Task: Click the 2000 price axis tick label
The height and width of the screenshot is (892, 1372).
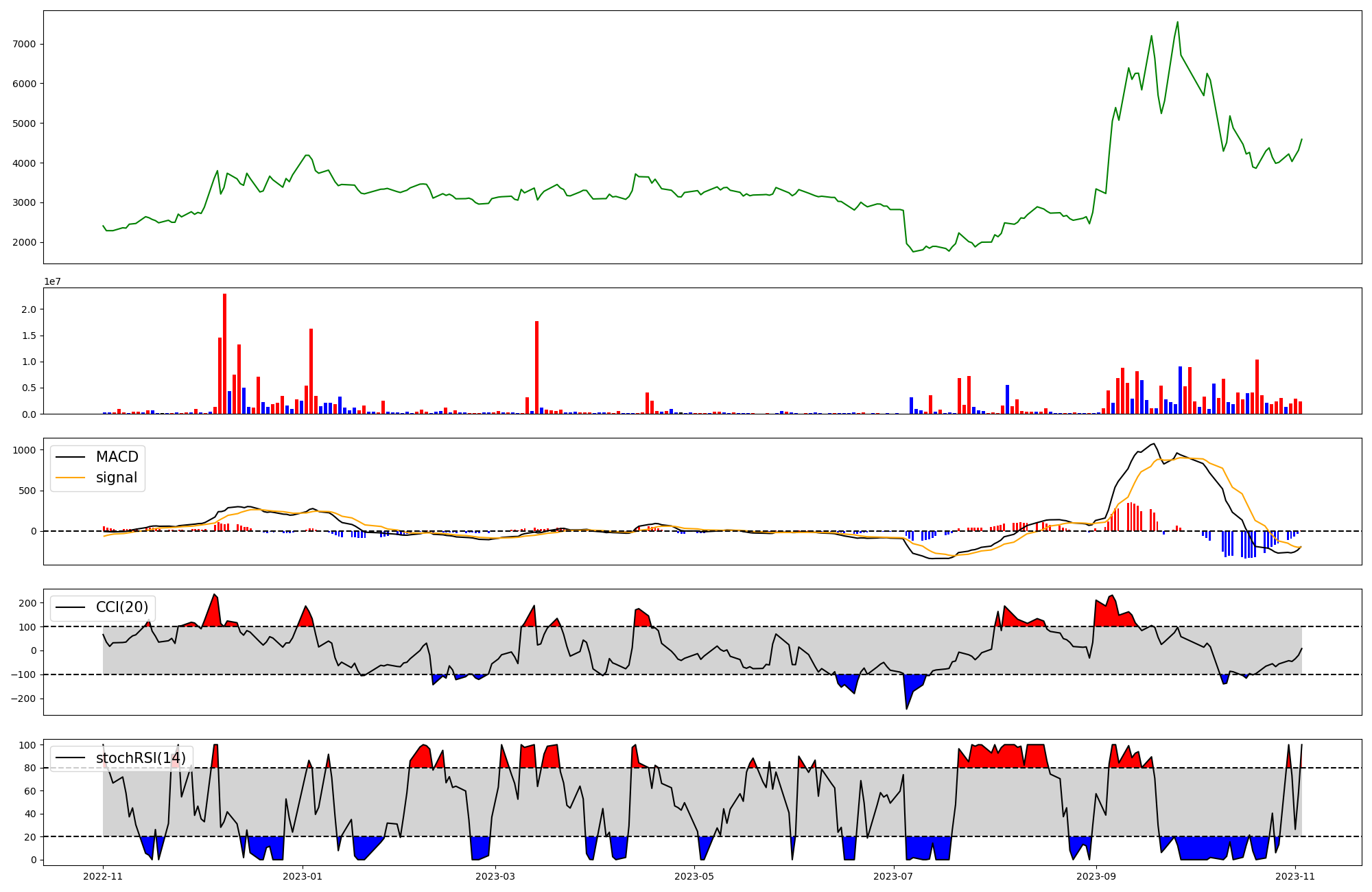Action: (24, 242)
